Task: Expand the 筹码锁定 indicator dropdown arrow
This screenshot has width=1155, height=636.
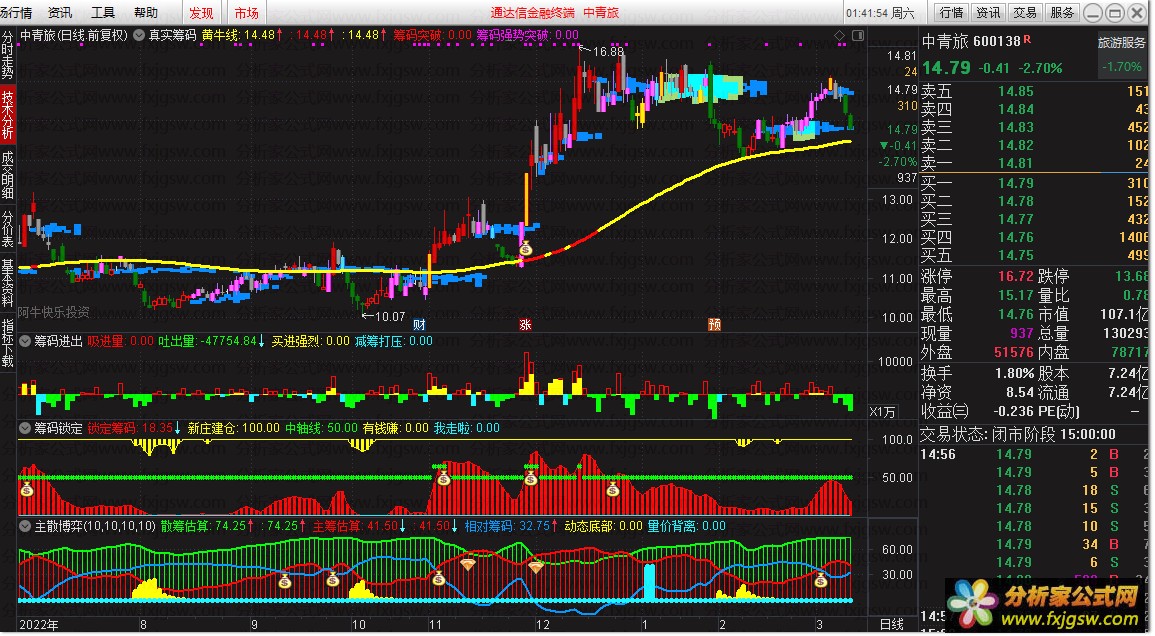Action: (25, 428)
